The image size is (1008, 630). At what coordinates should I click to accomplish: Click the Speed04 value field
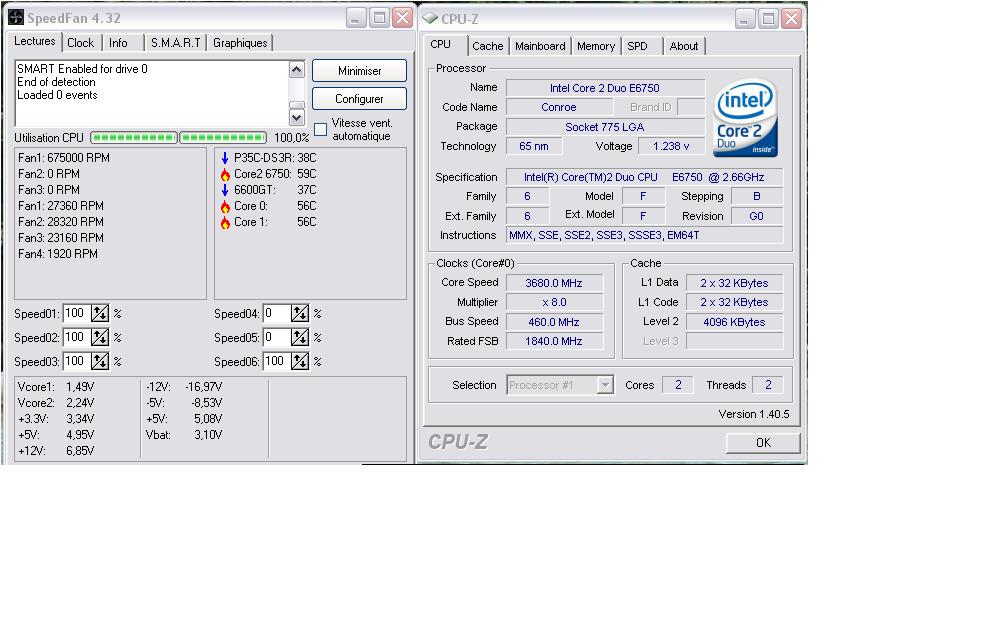[276, 314]
